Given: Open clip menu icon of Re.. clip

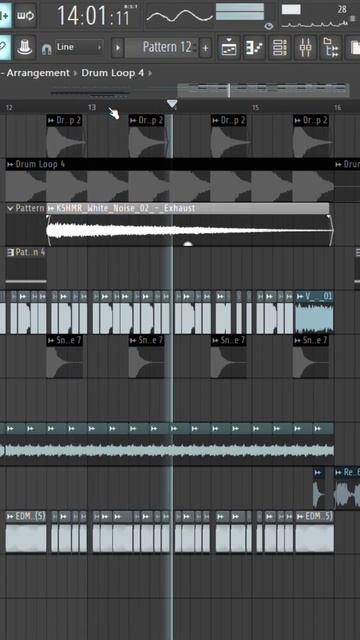Looking at the screenshot, I should pyautogui.click(x=339, y=473).
